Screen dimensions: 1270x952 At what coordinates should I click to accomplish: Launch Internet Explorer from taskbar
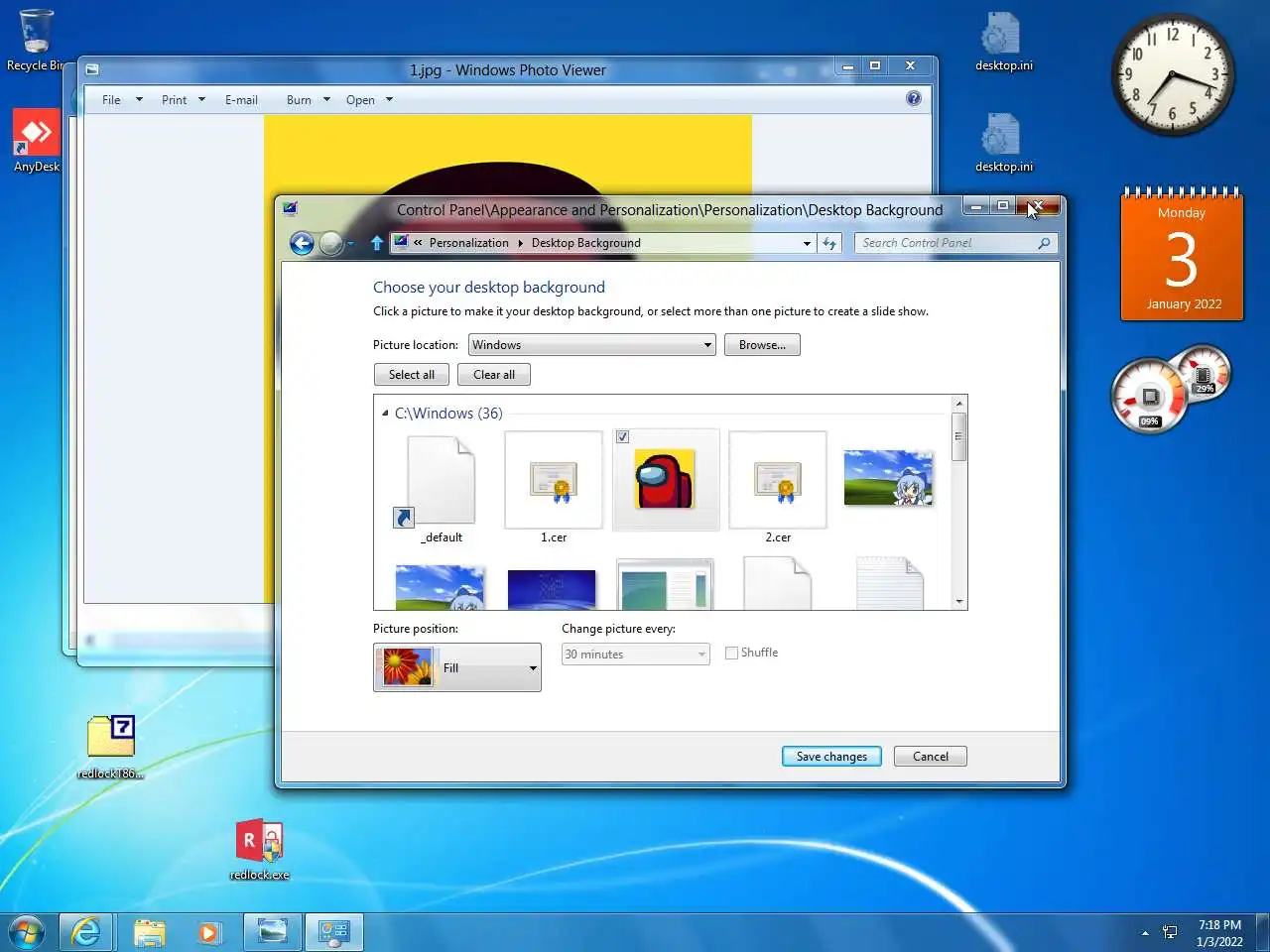pyautogui.click(x=86, y=932)
